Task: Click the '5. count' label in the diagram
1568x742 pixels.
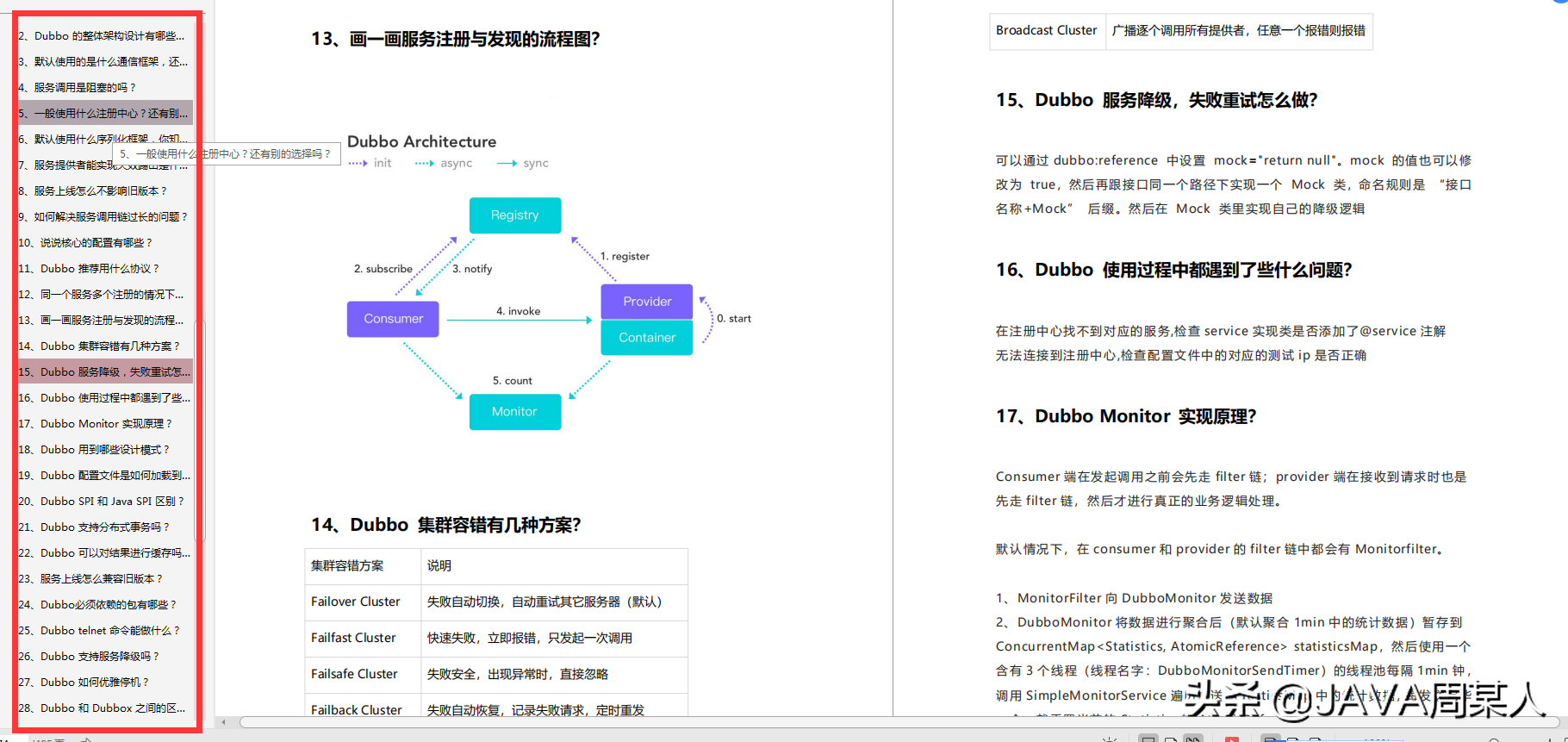Action: 513,380
